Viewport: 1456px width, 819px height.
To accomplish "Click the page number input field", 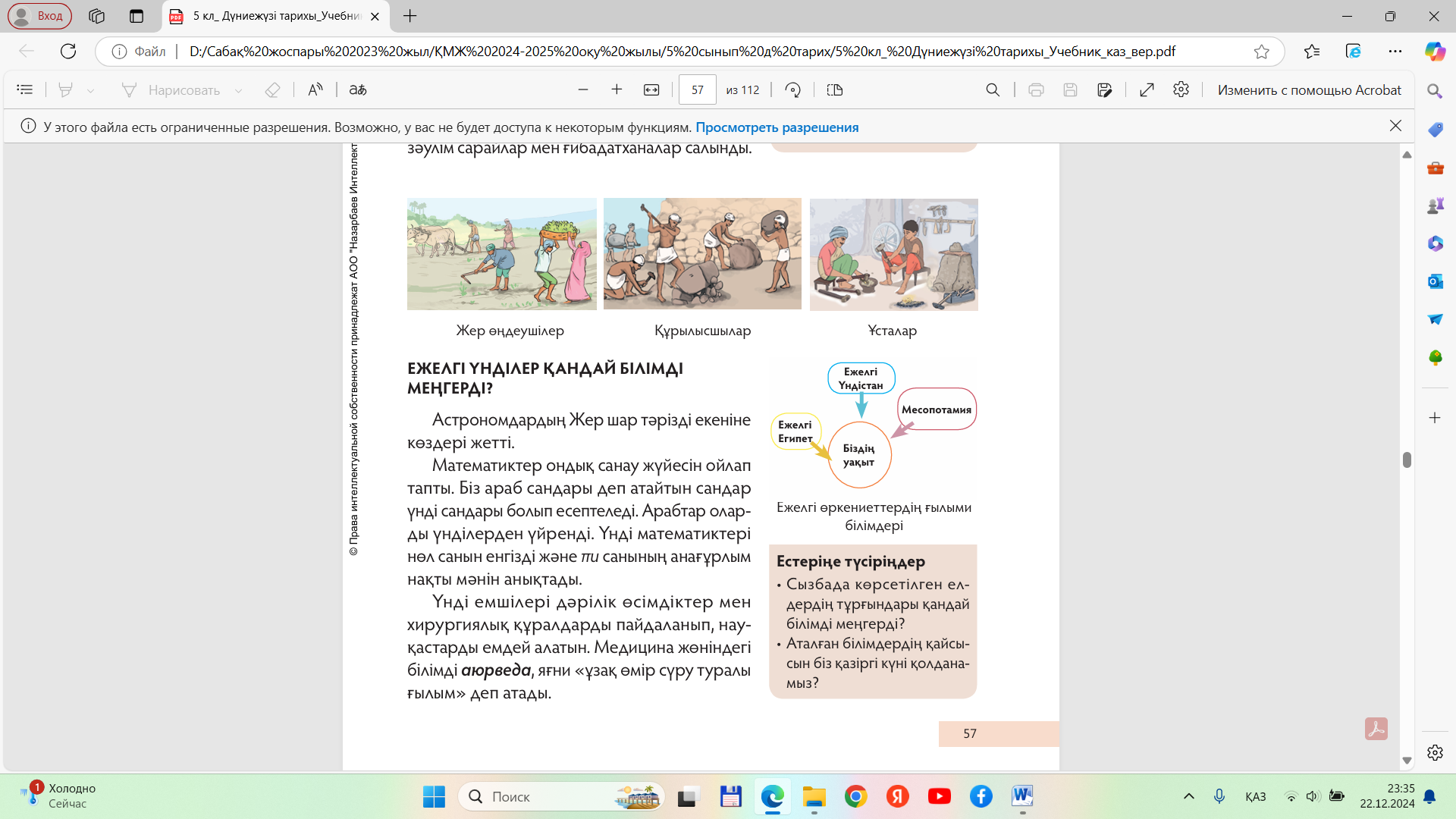I will click(697, 89).
